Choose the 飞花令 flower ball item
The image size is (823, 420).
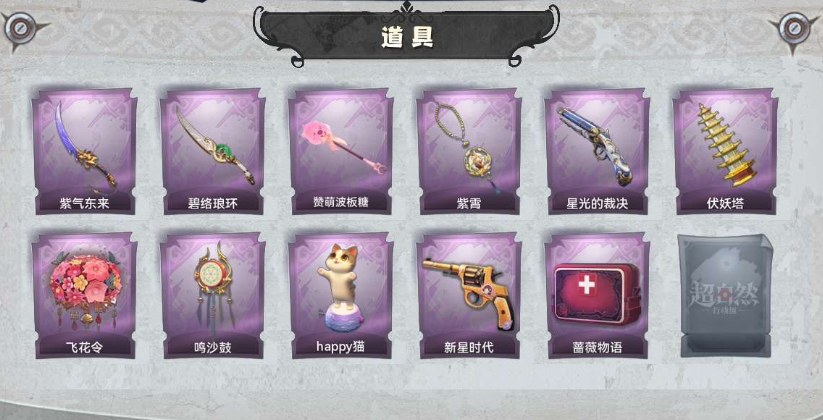[x=85, y=296]
